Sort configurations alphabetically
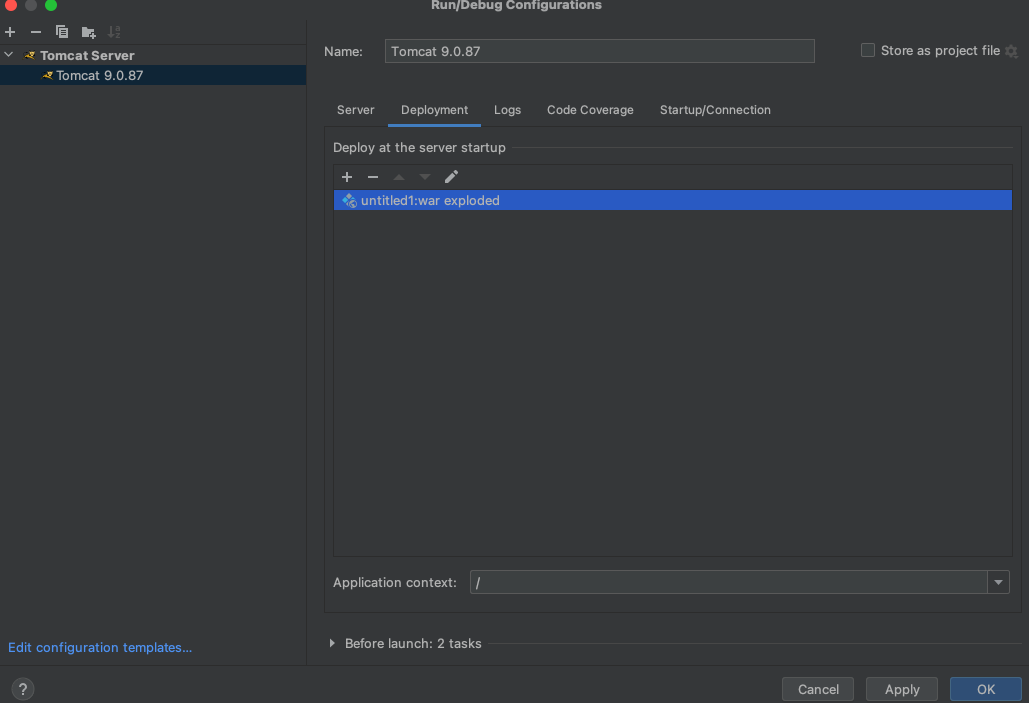1029x703 pixels. tap(114, 32)
